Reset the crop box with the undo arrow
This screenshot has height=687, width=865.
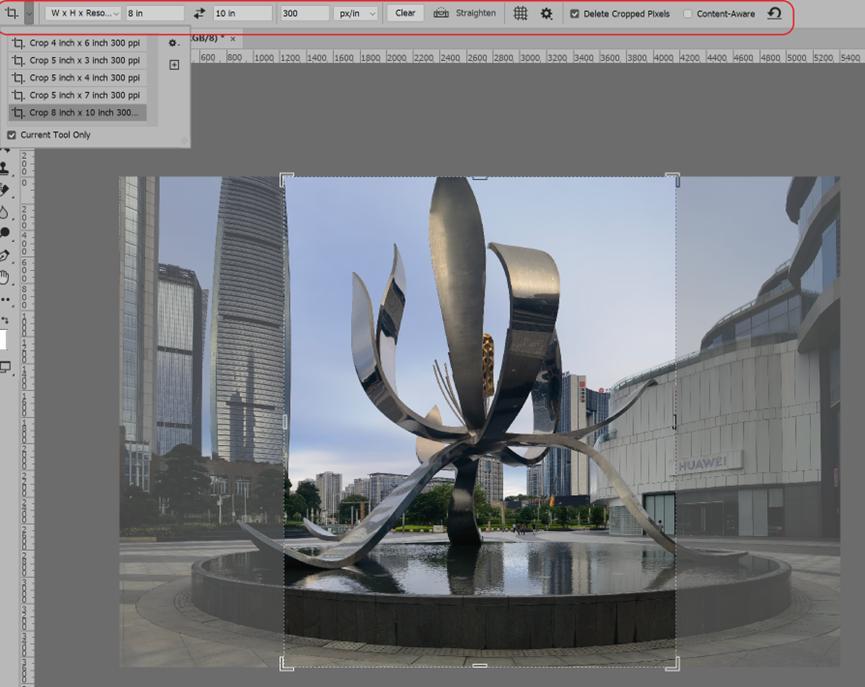click(x=774, y=14)
